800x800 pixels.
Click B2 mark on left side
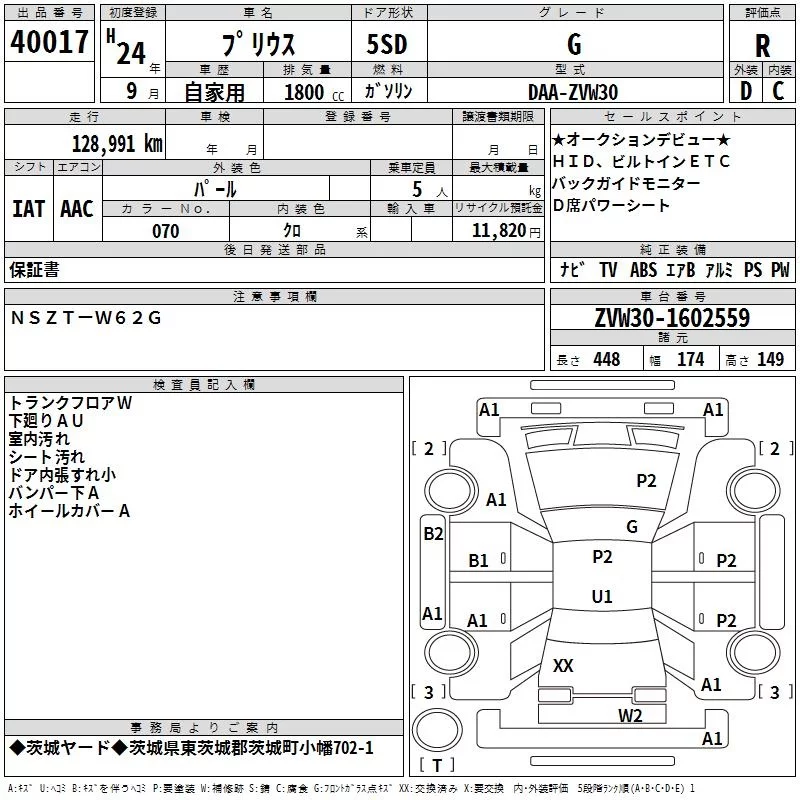(433, 534)
